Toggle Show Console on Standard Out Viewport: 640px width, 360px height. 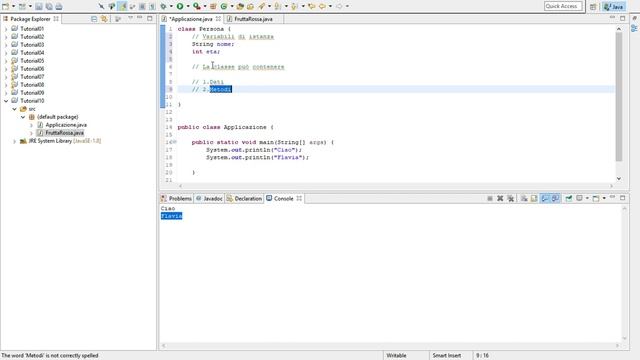coord(545,198)
